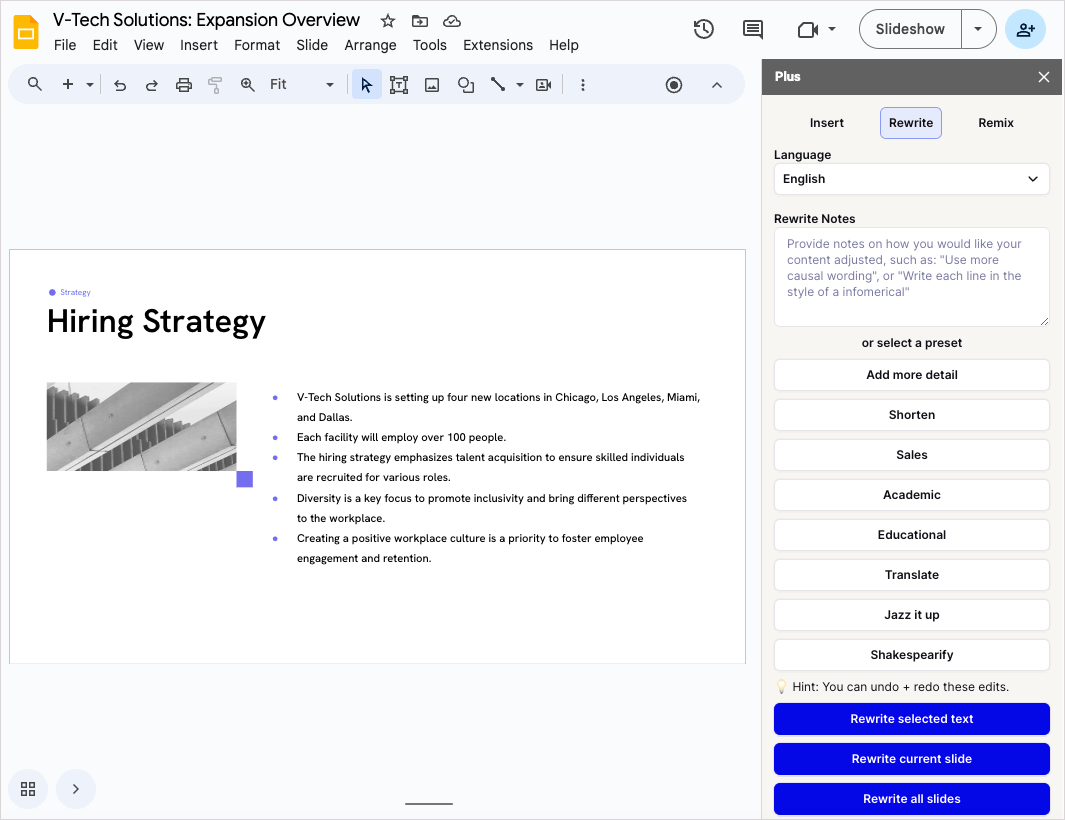Viewport: 1065px width, 820px height.
Task: Open the Format menu
Action: point(257,45)
